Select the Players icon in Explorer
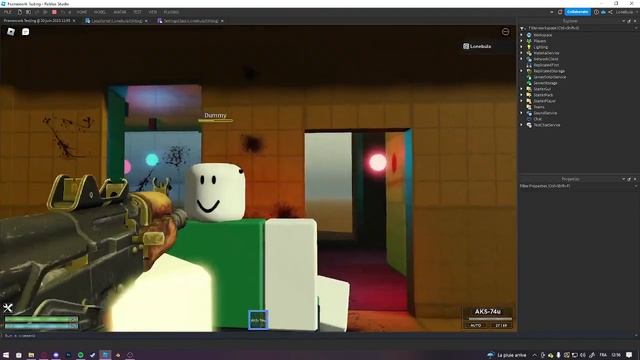This screenshot has width=640, height=360. (529, 41)
